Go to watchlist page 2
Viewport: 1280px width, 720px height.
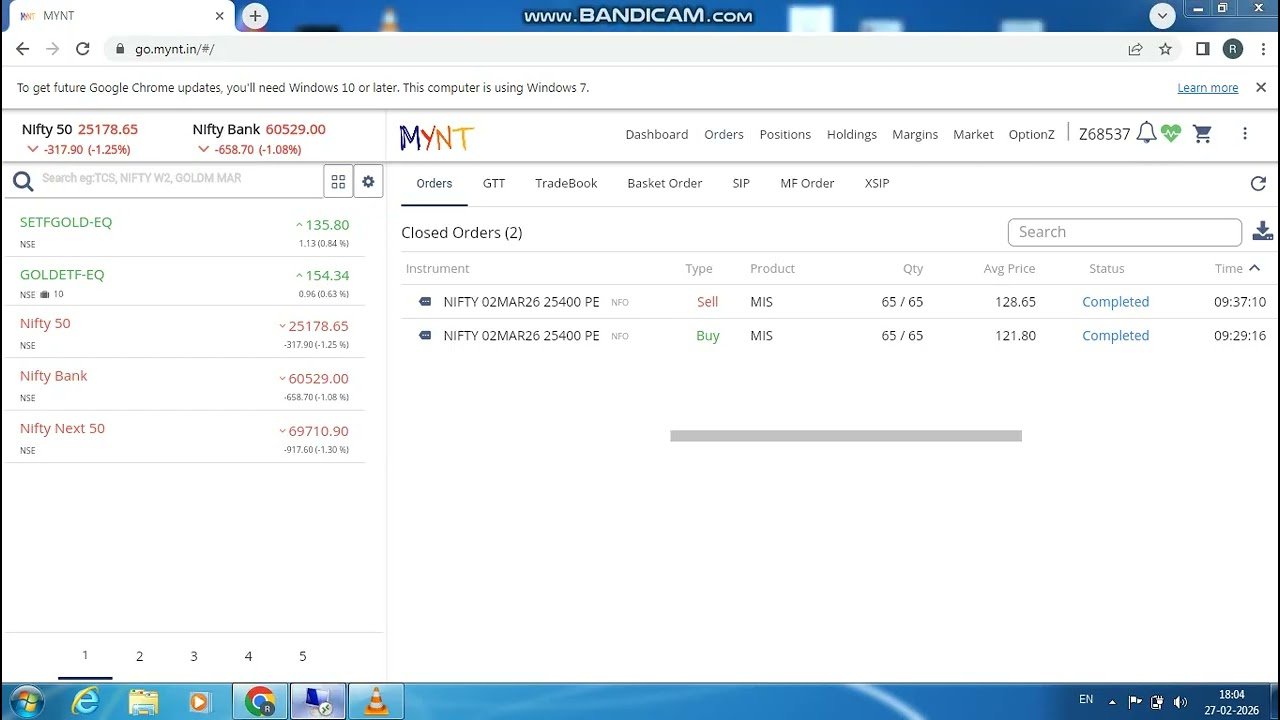coord(139,656)
